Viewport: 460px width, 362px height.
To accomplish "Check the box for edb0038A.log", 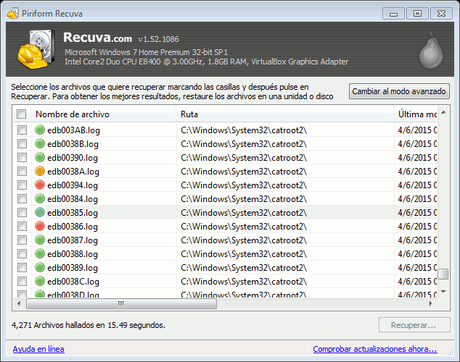I will click(22, 171).
